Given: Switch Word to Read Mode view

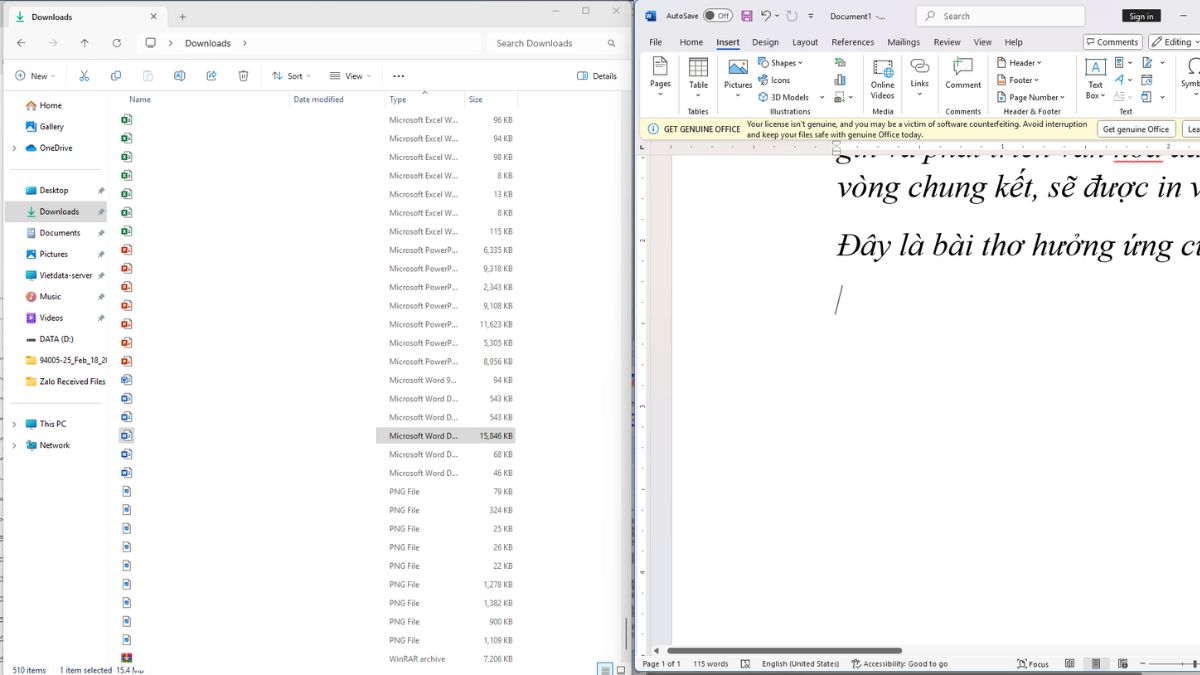Looking at the screenshot, I should tap(1069, 664).
